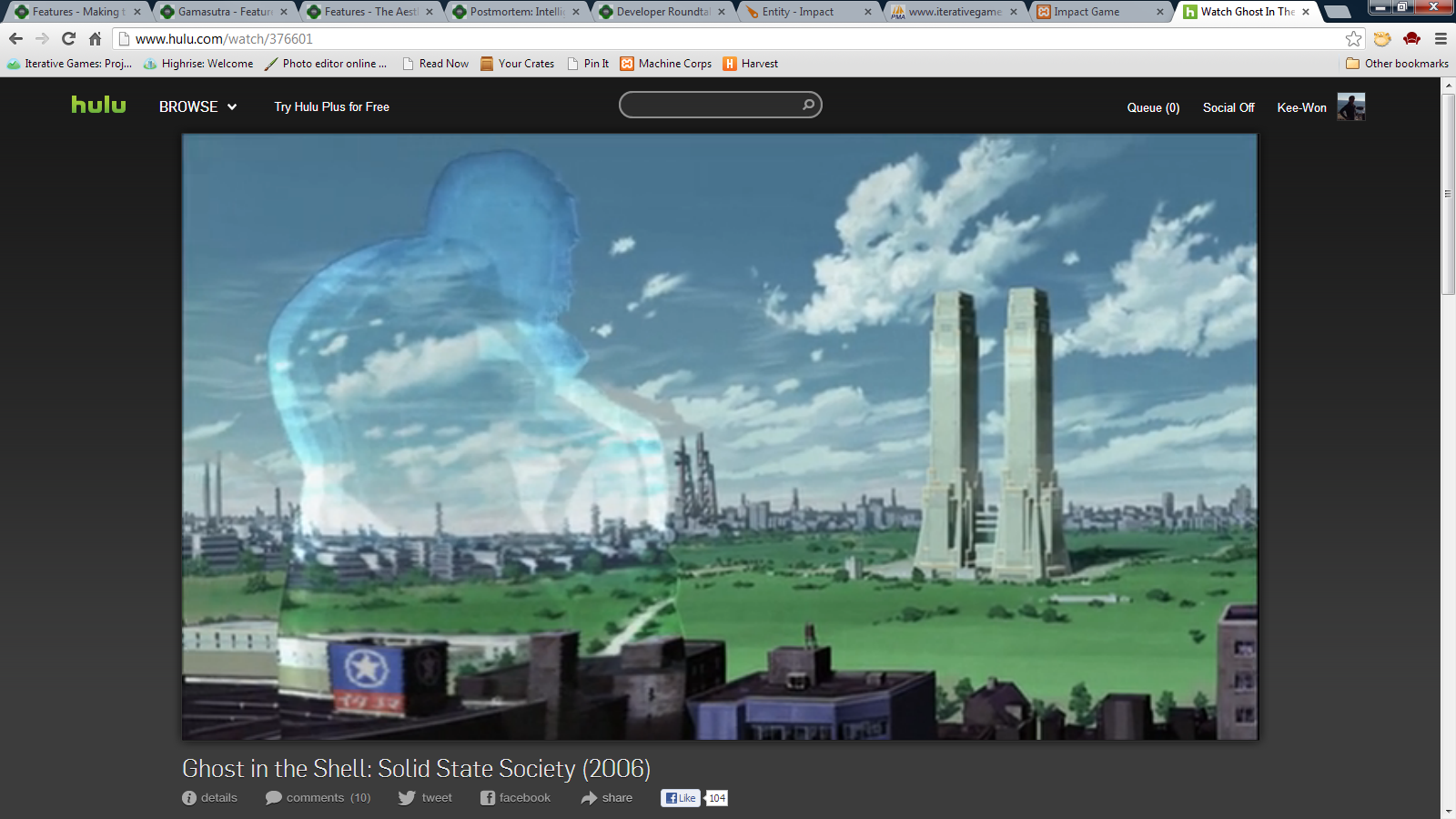
Task: Switch to Impact Game tab
Action: pos(1099,12)
